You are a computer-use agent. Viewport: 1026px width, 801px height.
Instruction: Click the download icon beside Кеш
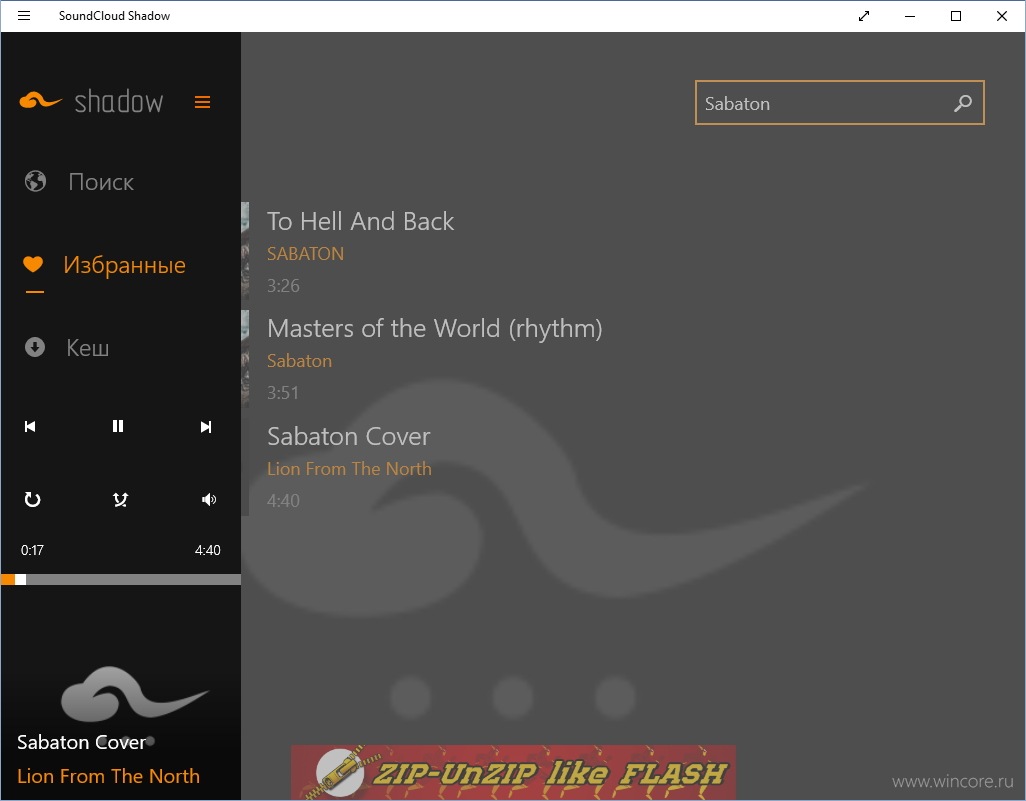(35, 347)
